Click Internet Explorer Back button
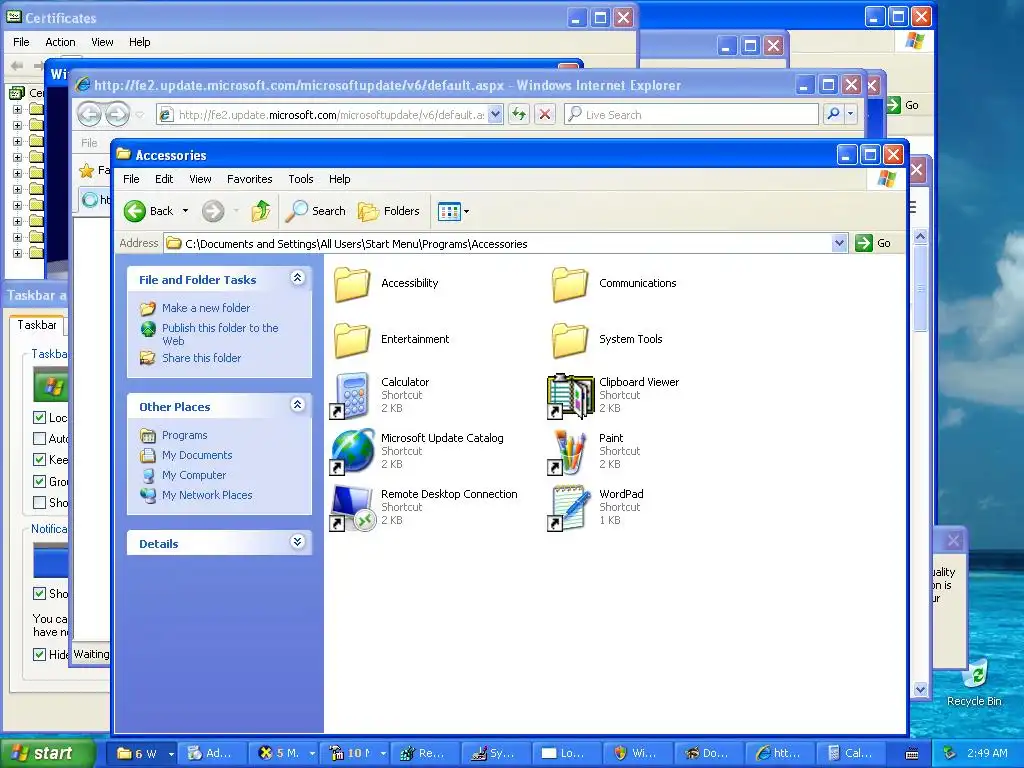The image size is (1024, 768). [89, 114]
